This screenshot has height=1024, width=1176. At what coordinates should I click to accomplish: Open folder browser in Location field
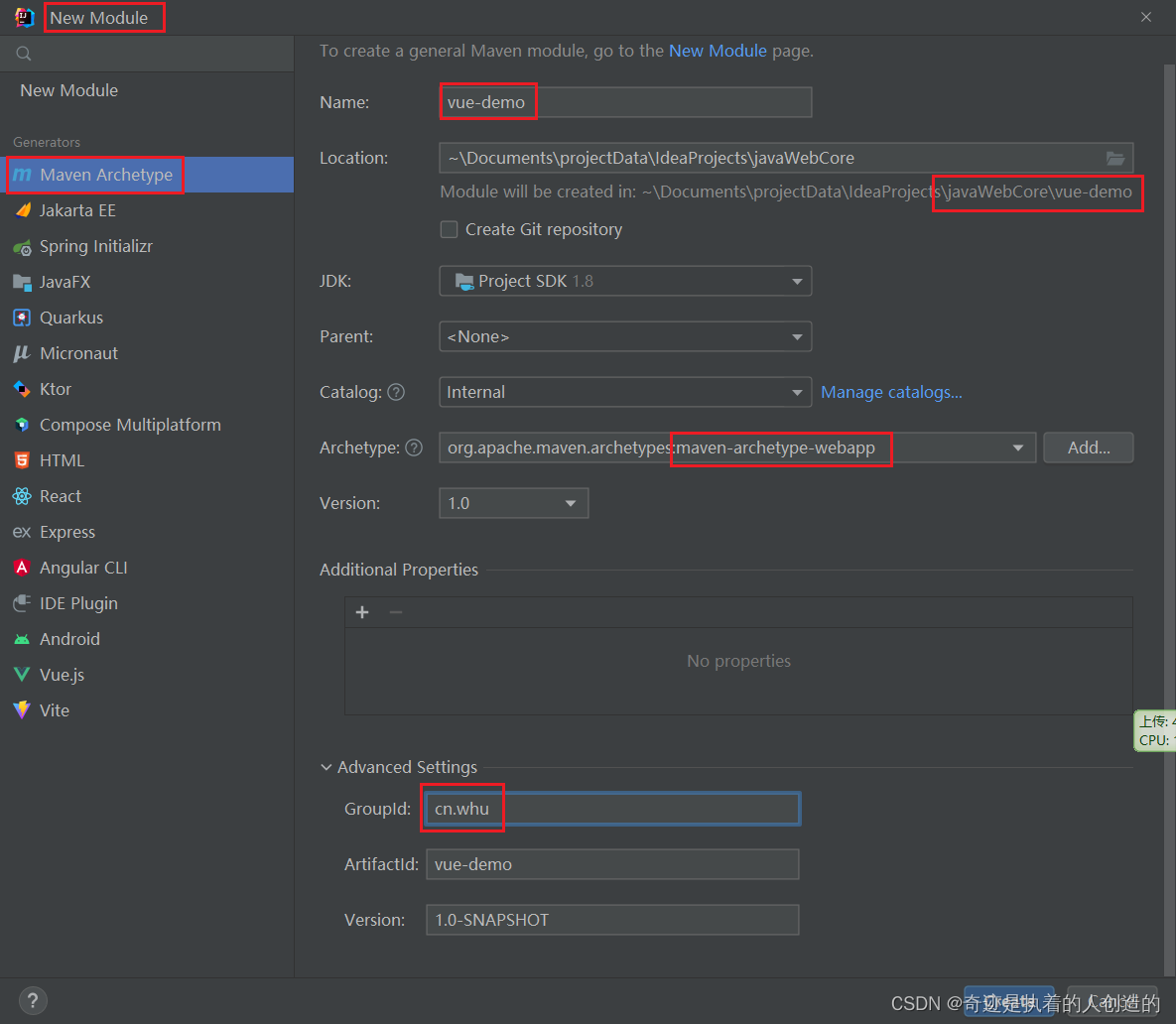[x=1115, y=158]
